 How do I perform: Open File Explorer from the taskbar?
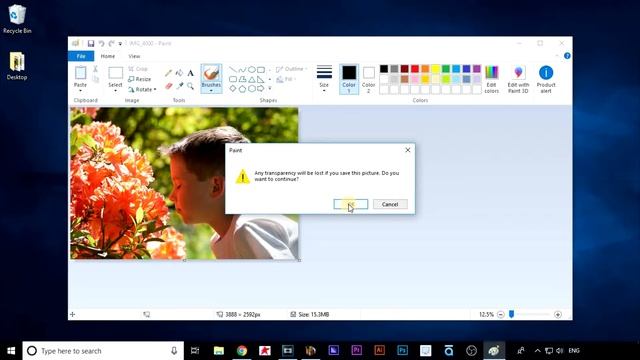(x=219, y=351)
